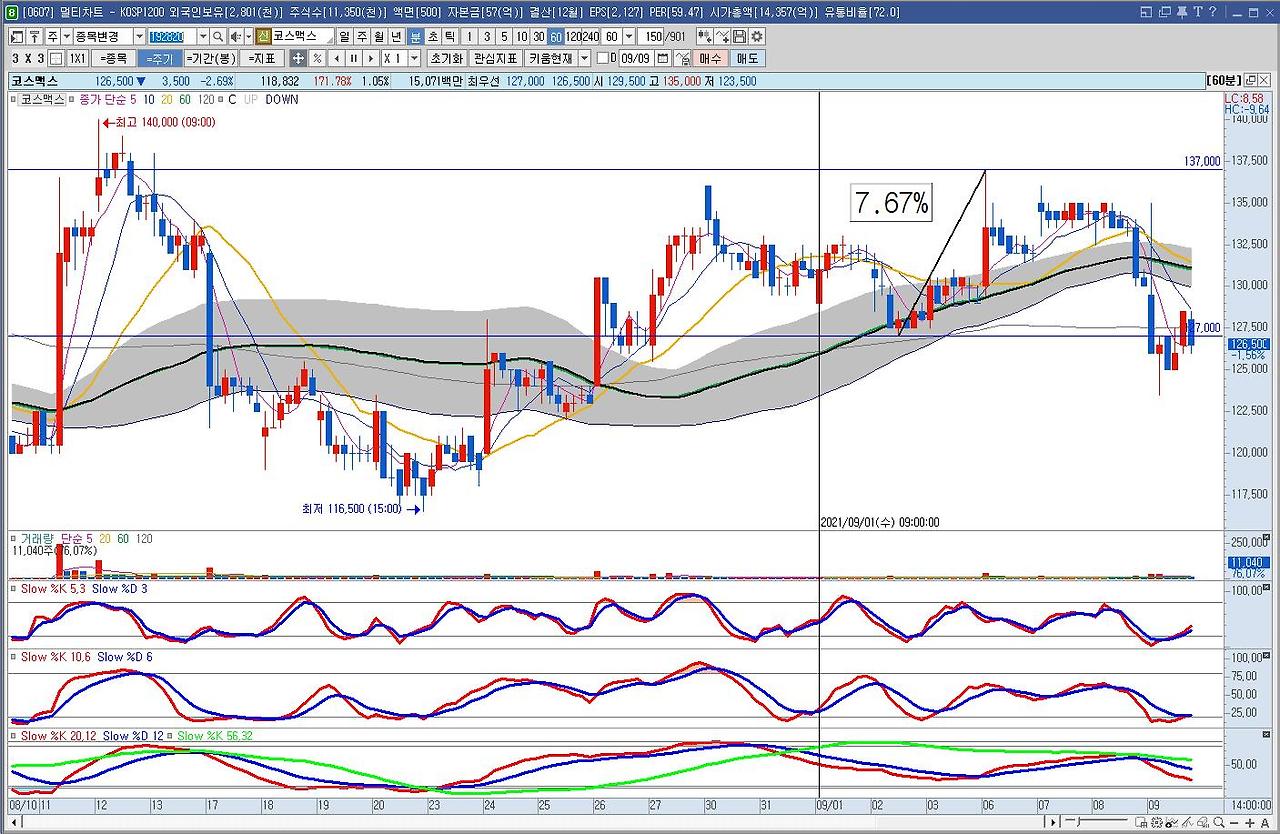The image size is (1280, 834).
Task: Click the 초기화 reset button
Action: (x=446, y=59)
